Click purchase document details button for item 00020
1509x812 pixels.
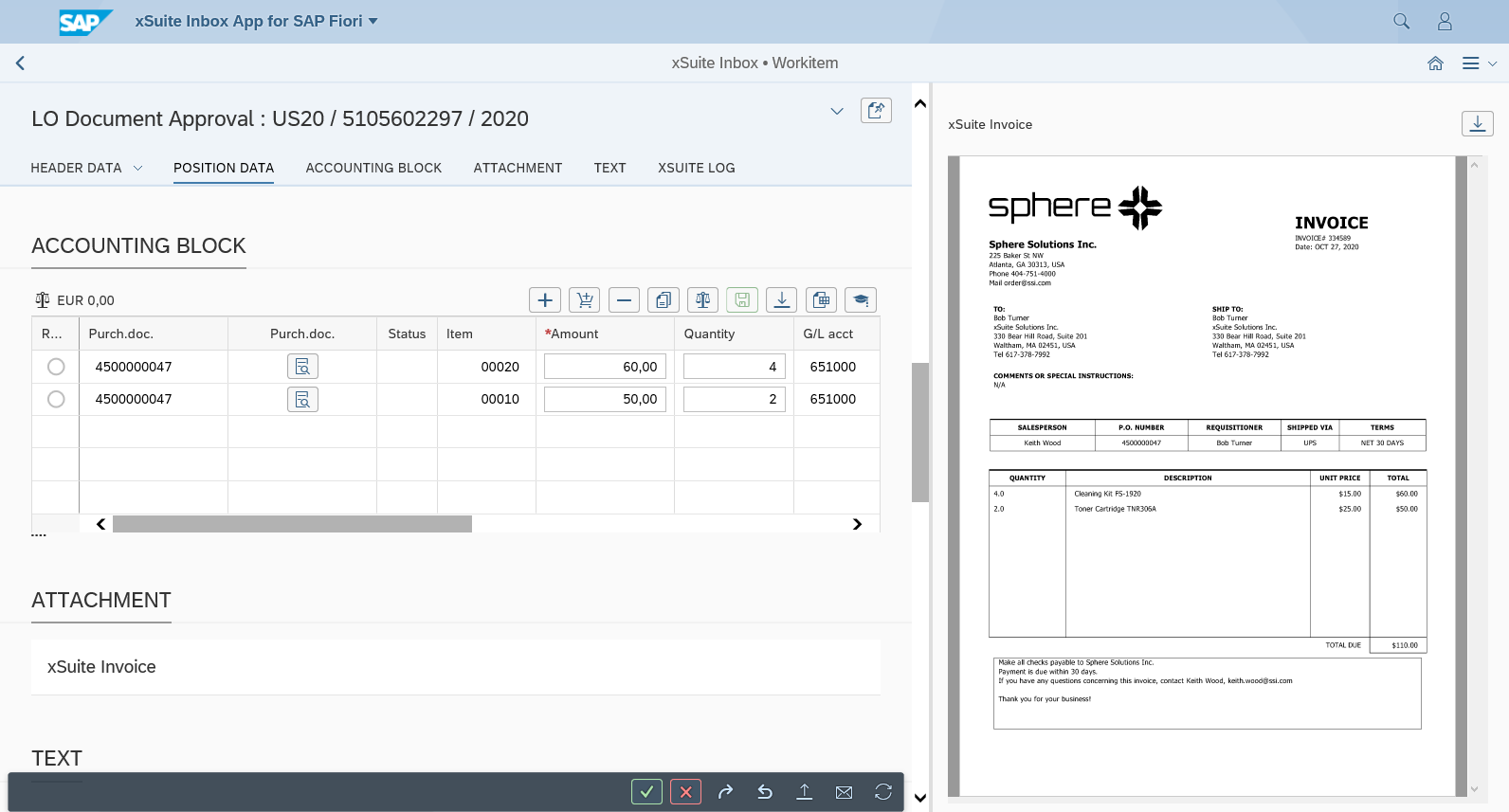coord(302,367)
